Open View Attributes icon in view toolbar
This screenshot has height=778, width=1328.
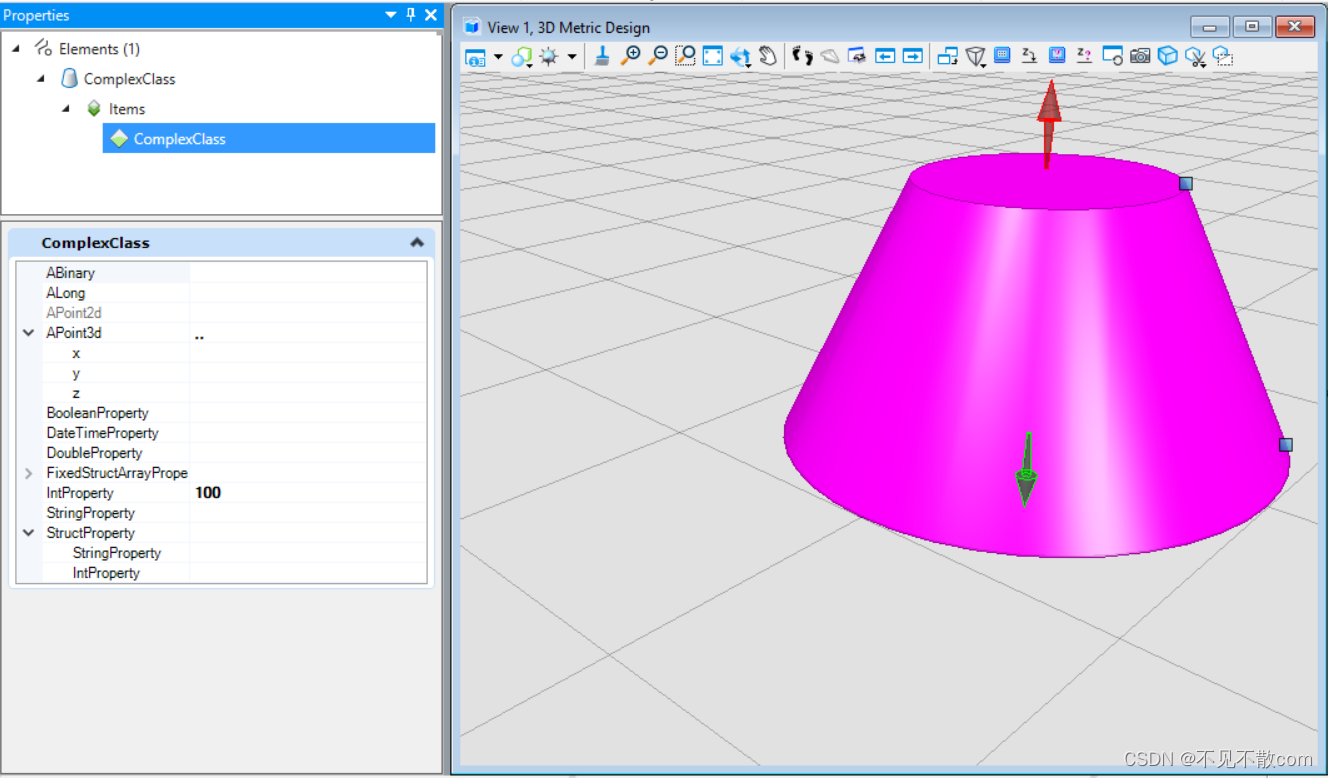(x=476, y=57)
